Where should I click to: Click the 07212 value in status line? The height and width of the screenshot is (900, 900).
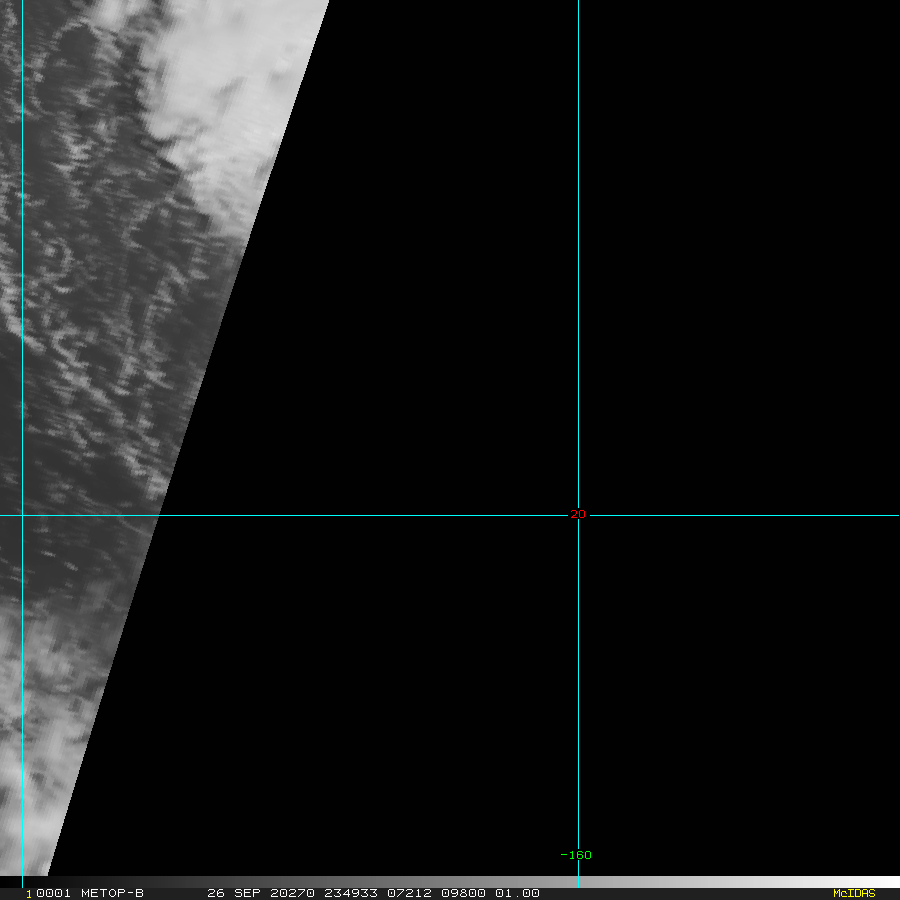pos(409,893)
